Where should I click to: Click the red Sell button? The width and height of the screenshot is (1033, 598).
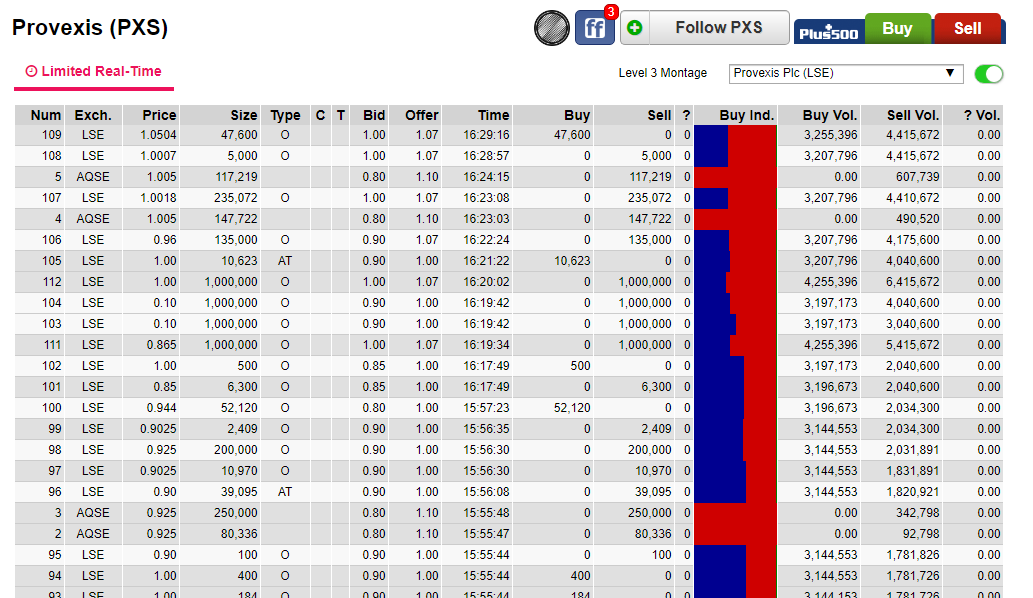pyautogui.click(x=968, y=28)
